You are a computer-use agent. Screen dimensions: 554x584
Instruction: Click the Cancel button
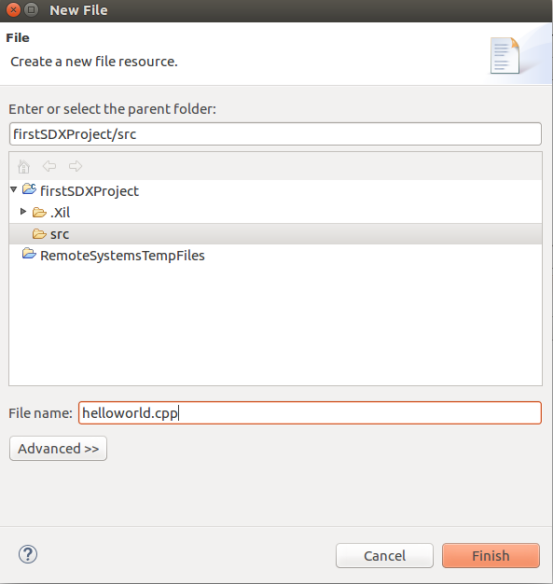coord(384,556)
